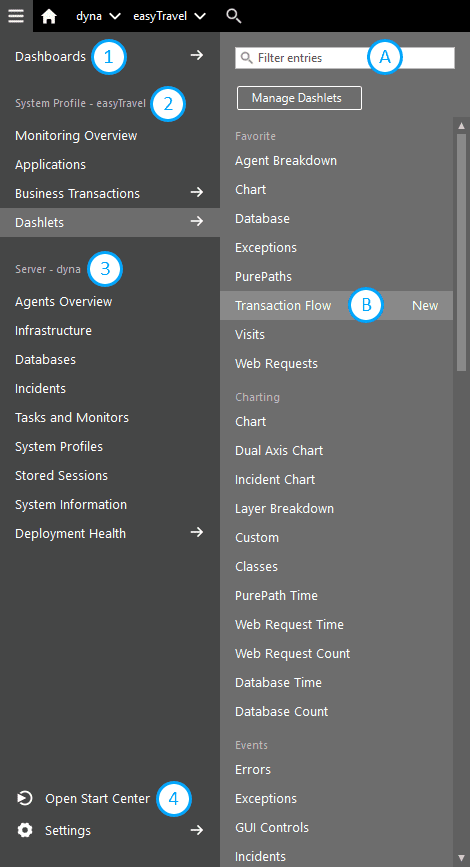Open Tasks and Monitors
Viewport: 470px width, 867px height.
click(72, 417)
